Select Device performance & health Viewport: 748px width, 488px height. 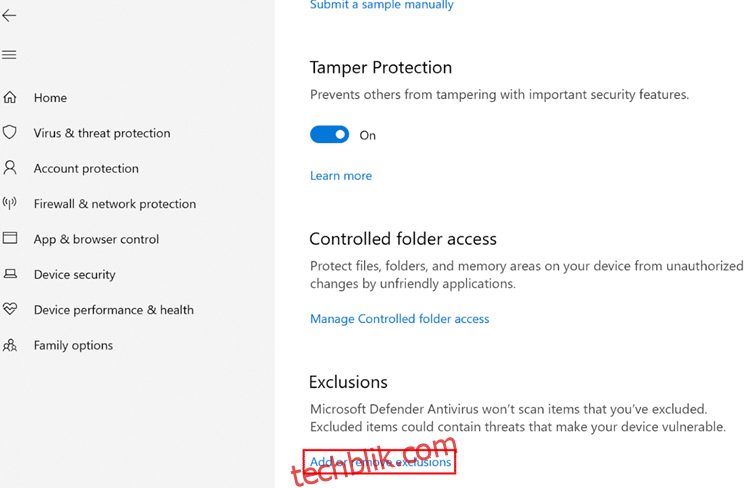click(114, 310)
